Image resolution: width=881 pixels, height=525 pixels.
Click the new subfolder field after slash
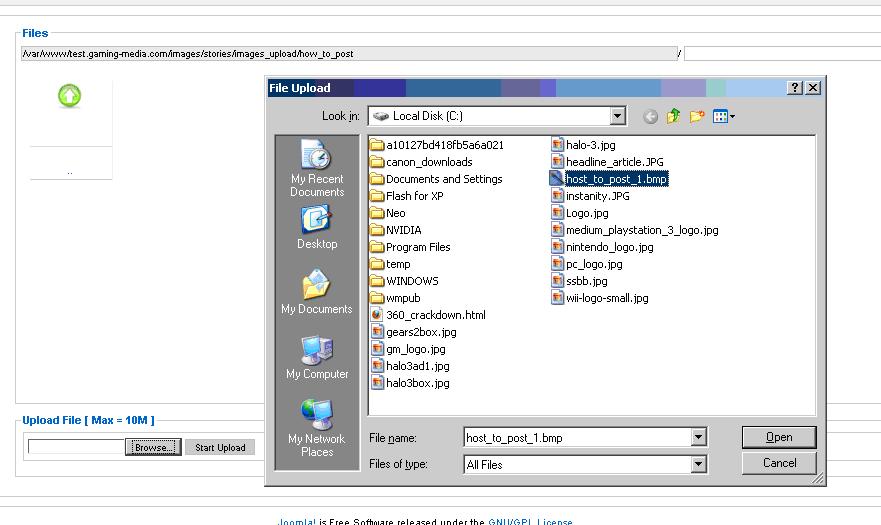pos(782,54)
